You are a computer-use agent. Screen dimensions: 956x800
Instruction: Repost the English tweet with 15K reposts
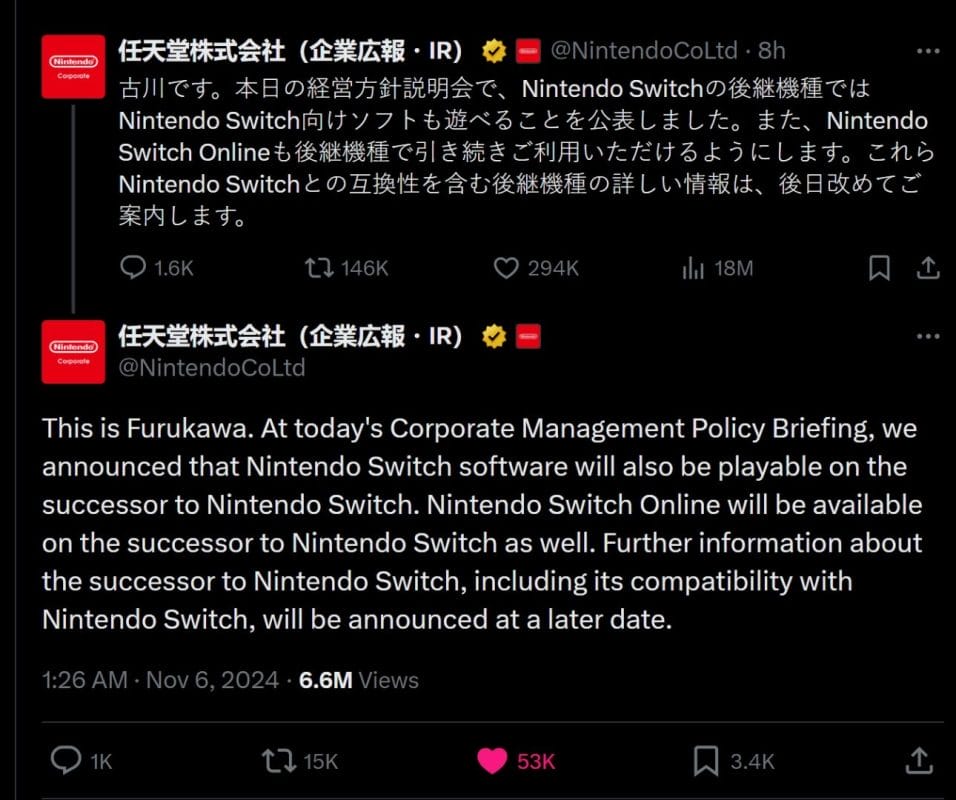coord(277,761)
